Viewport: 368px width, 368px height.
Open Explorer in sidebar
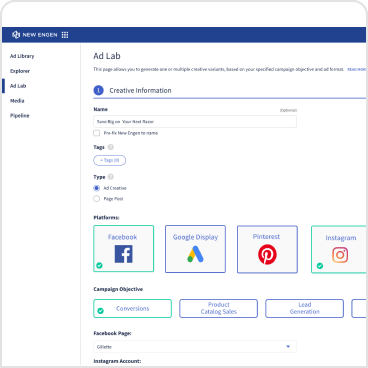tap(20, 71)
